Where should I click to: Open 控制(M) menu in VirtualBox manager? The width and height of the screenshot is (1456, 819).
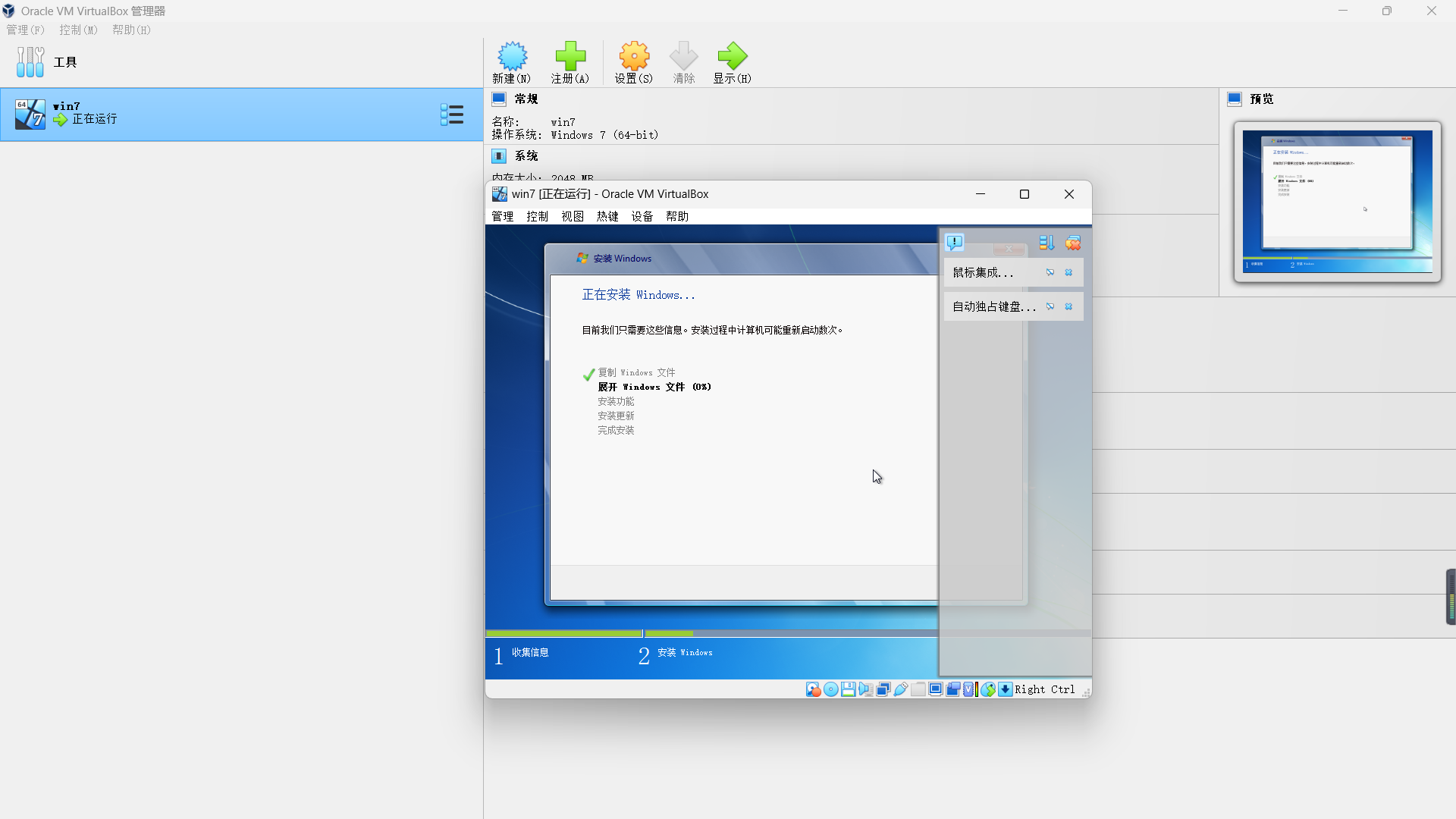(x=79, y=30)
